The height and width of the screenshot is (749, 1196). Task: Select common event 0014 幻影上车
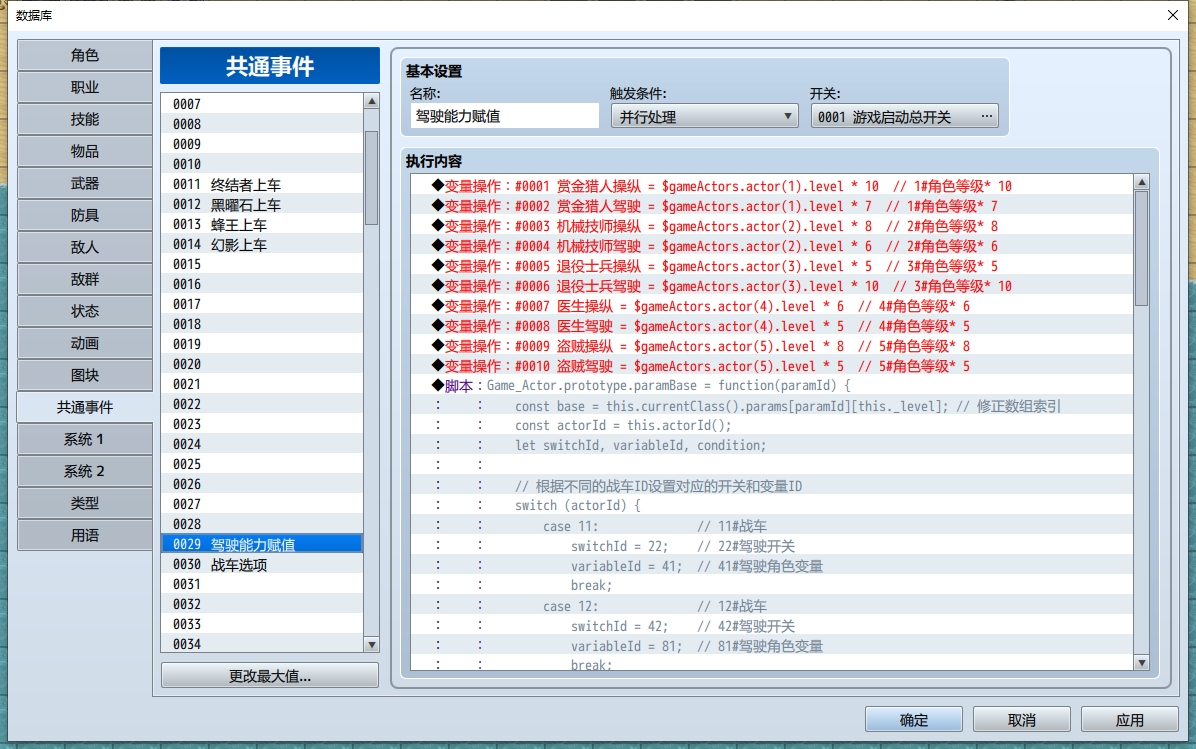[262, 244]
